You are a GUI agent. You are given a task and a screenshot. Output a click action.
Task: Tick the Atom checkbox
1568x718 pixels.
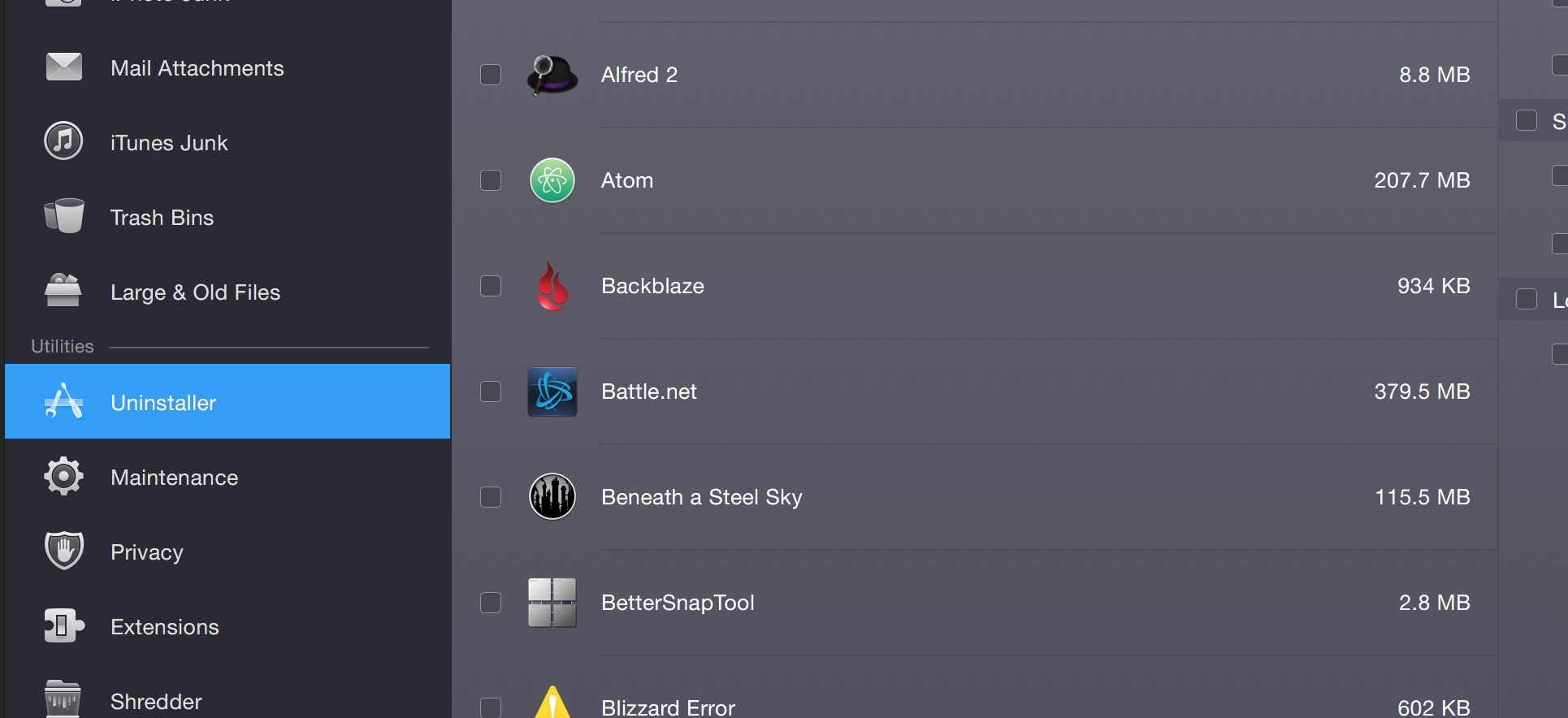tap(491, 180)
